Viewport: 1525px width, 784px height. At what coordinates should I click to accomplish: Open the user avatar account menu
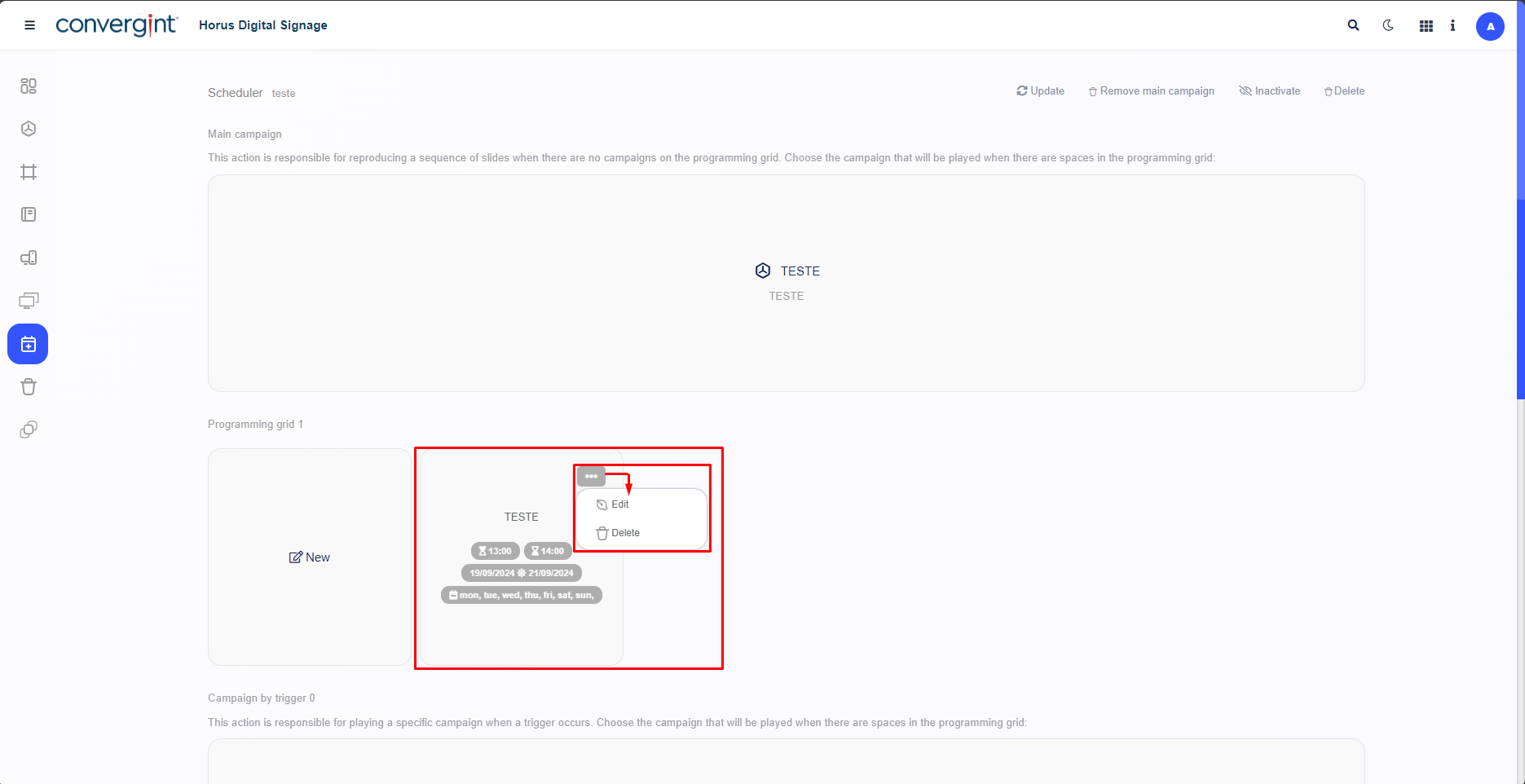coord(1490,26)
